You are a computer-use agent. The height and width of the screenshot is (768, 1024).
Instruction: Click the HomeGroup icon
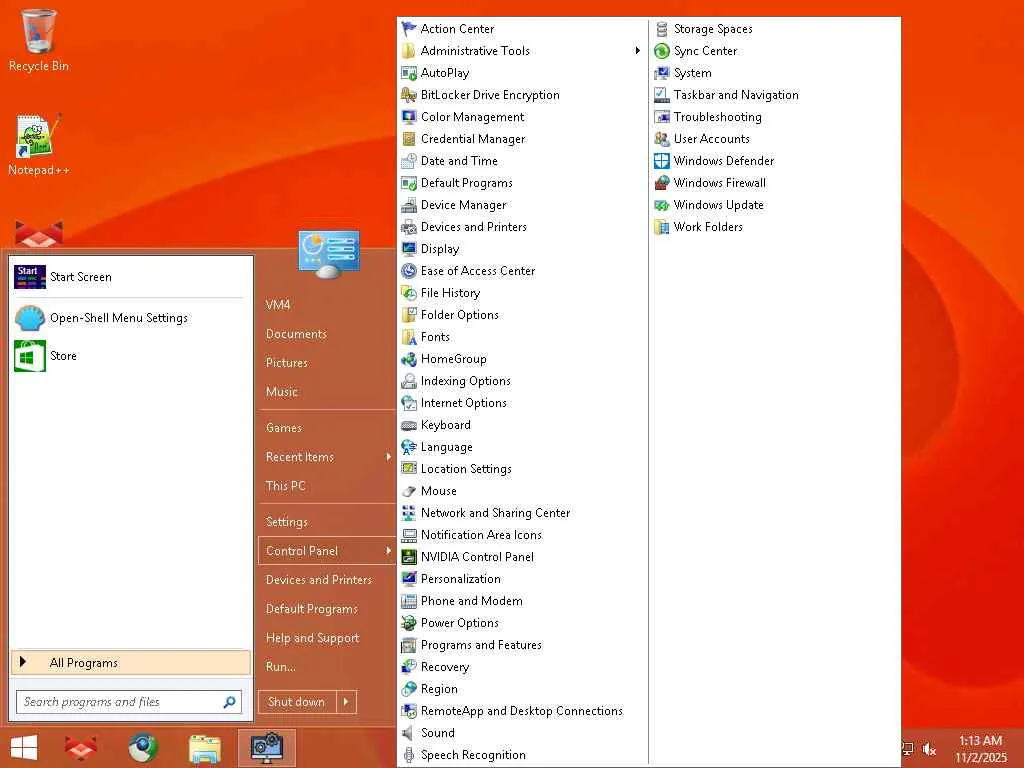pyautogui.click(x=409, y=359)
